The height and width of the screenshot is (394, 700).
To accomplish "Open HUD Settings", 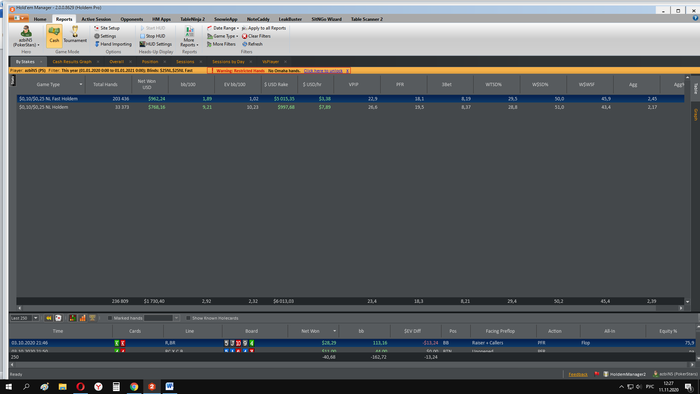I will [155, 44].
